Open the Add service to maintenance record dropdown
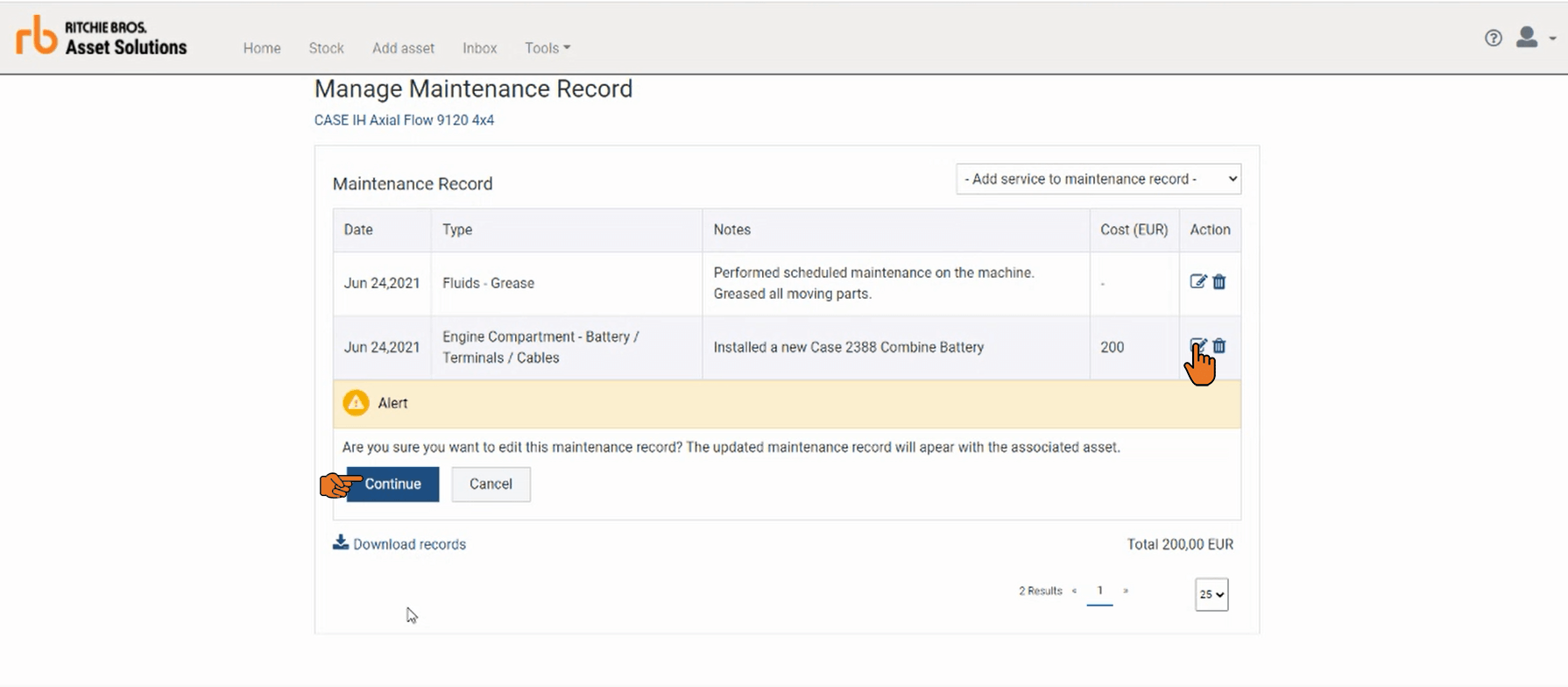1568x687 pixels. pyautogui.click(x=1098, y=179)
